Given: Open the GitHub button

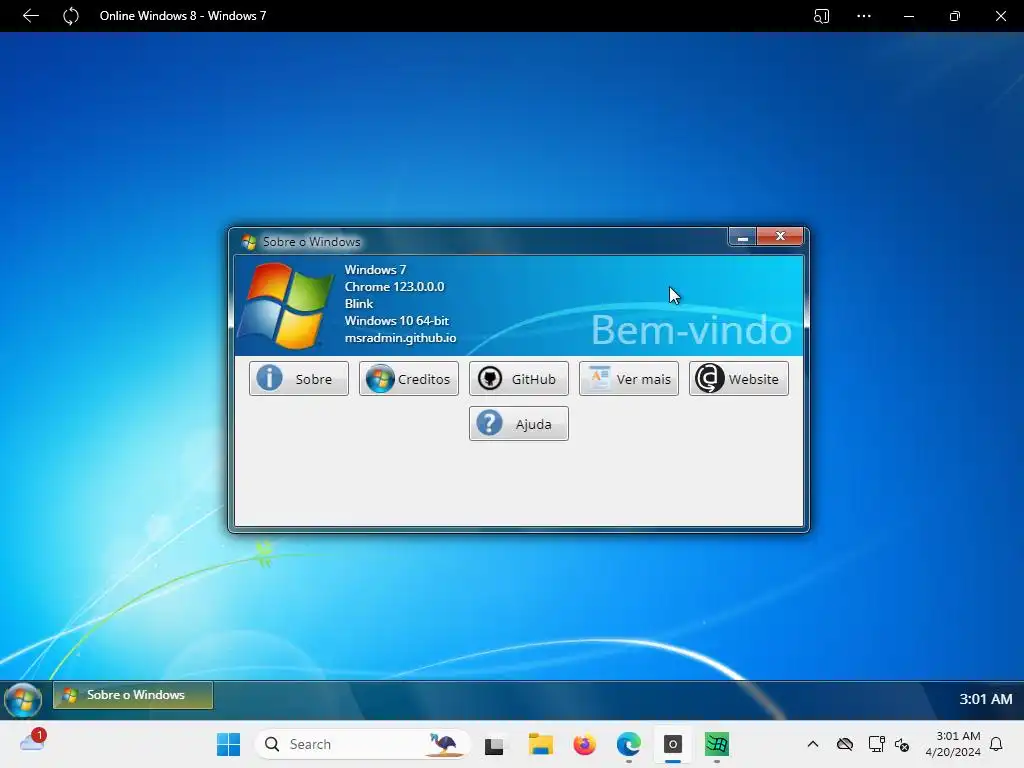Looking at the screenshot, I should coord(519,379).
